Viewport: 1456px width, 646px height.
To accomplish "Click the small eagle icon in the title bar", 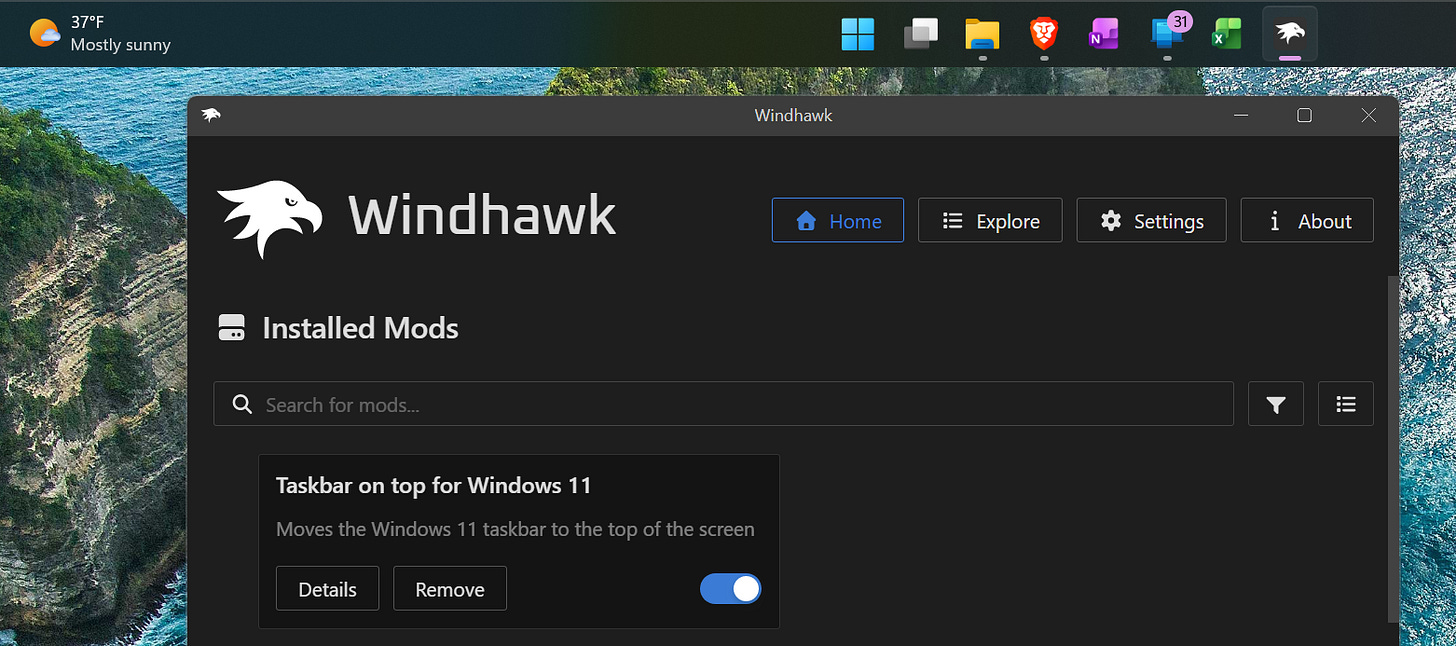I will [x=210, y=114].
